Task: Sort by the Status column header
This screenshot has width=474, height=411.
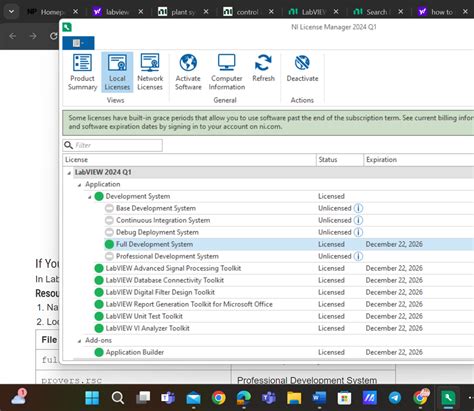Action: [x=339, y=160]
